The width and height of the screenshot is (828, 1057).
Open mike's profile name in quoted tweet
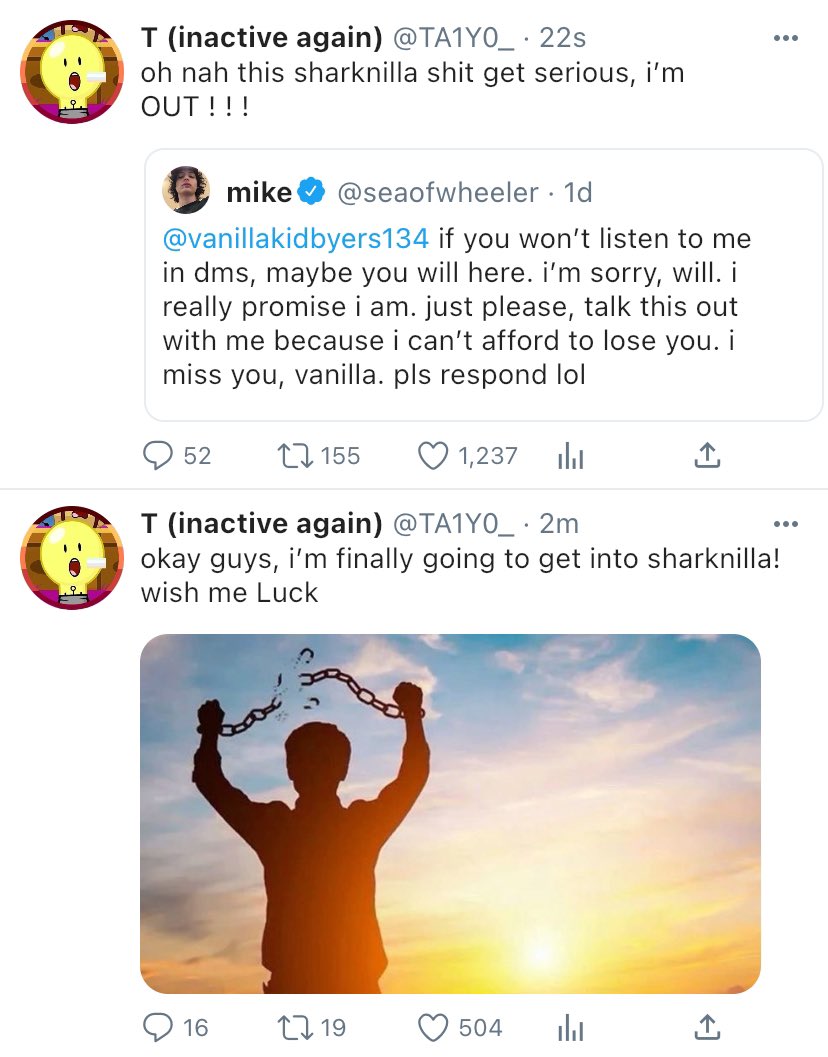coord(260,192)
